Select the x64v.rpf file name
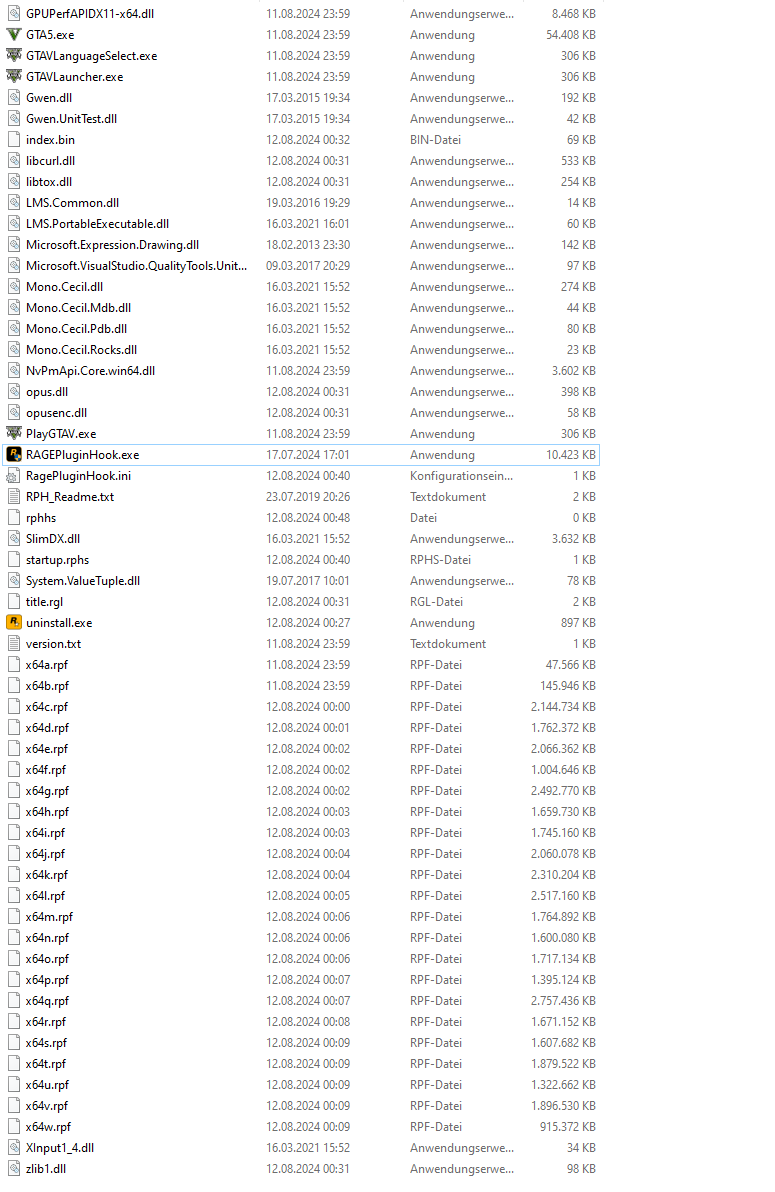 (47, 1106)
